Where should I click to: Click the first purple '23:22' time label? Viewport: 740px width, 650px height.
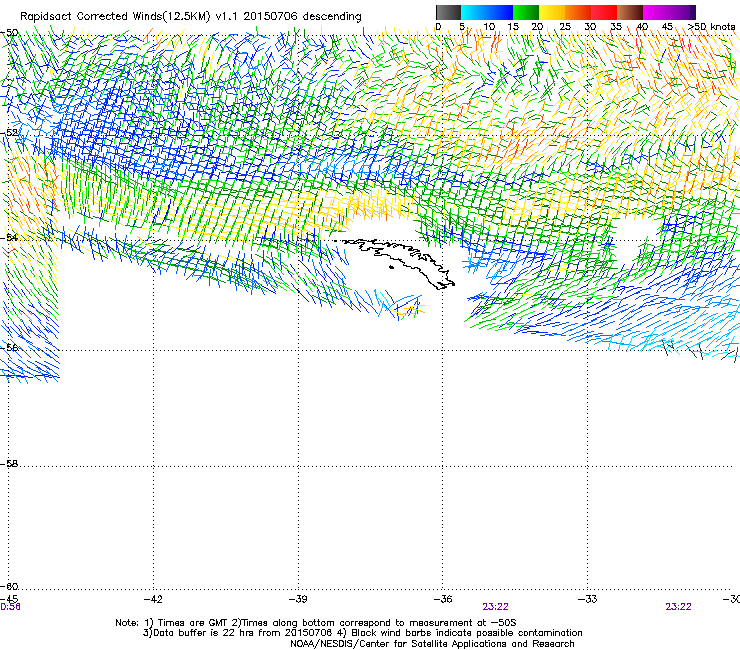click(x=496, y=607)
